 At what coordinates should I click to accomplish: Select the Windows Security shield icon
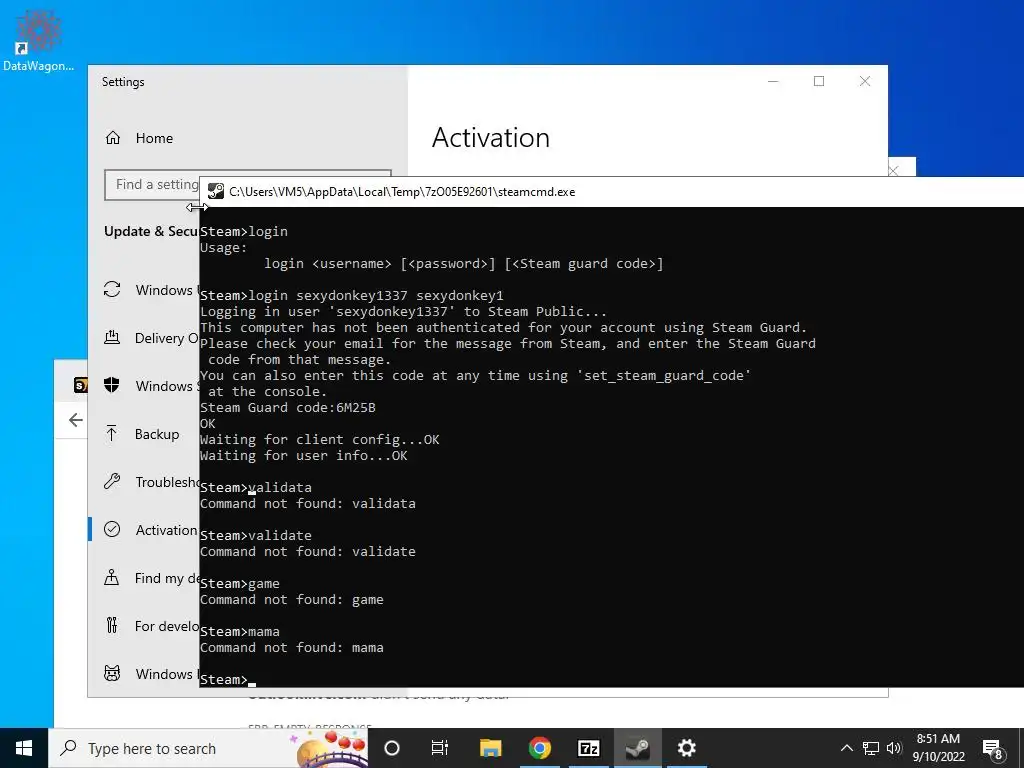[x=112, y=385]
